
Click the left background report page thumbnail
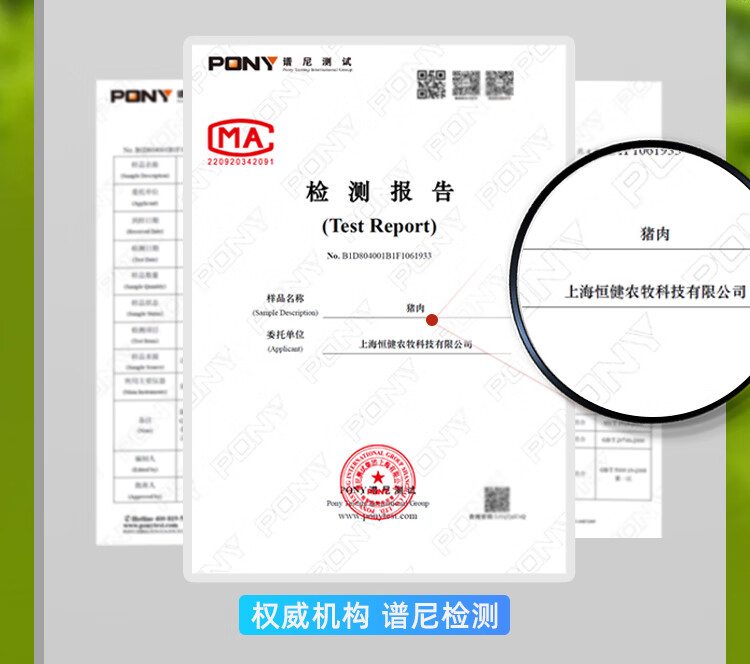click(x=140, y=312)
